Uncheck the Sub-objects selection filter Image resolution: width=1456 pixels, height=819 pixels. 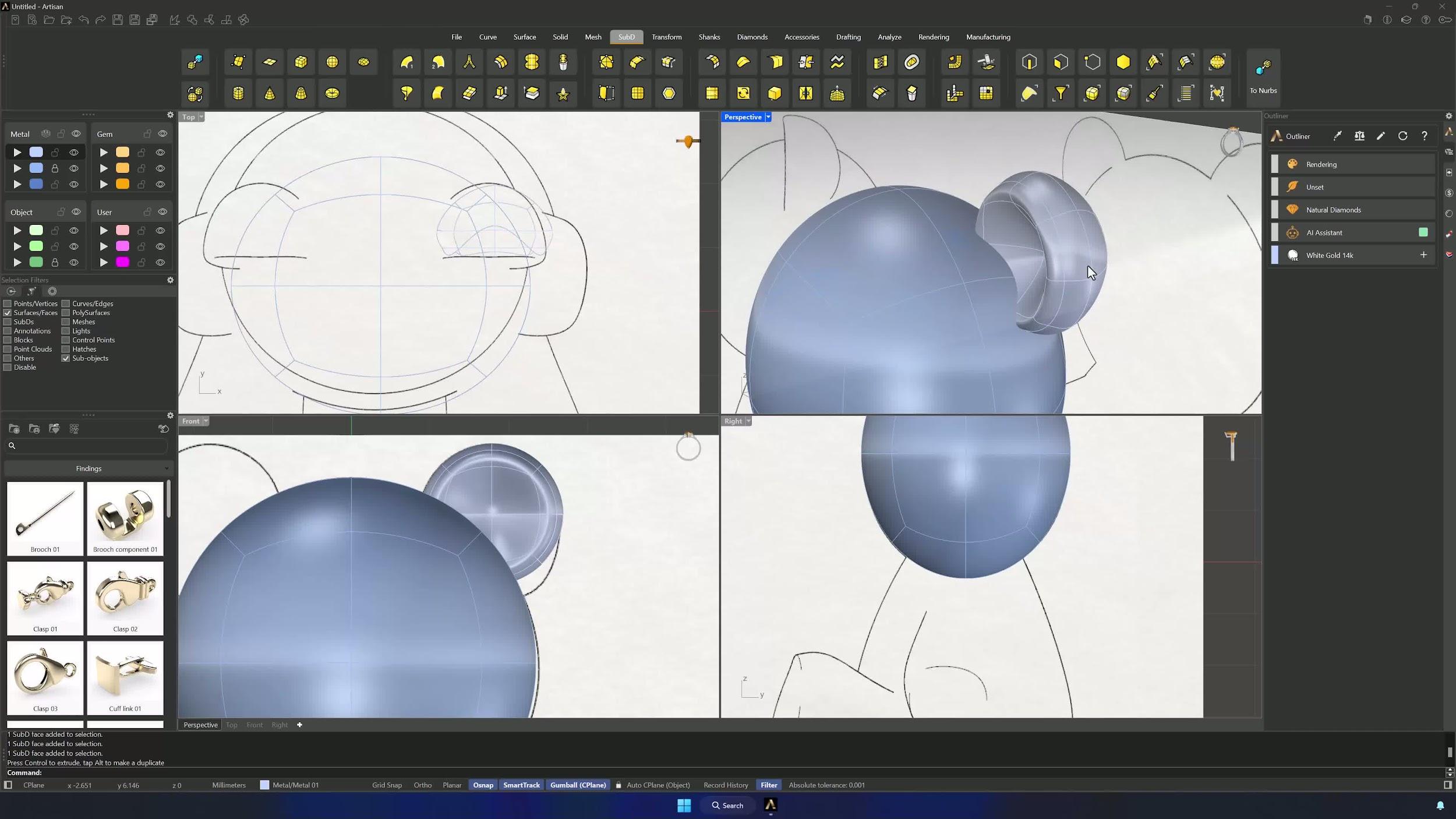[66, 358]
